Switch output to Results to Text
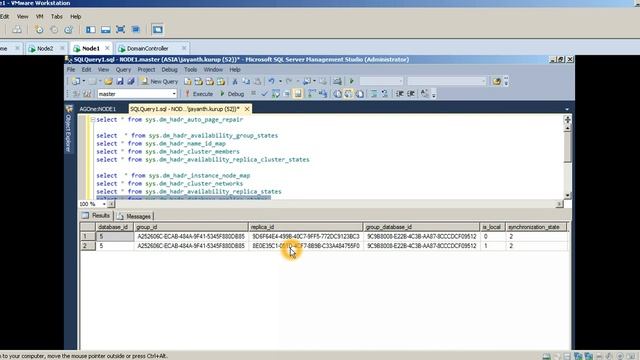Screen dimensions: 640x360 click(x=338, y=94)
